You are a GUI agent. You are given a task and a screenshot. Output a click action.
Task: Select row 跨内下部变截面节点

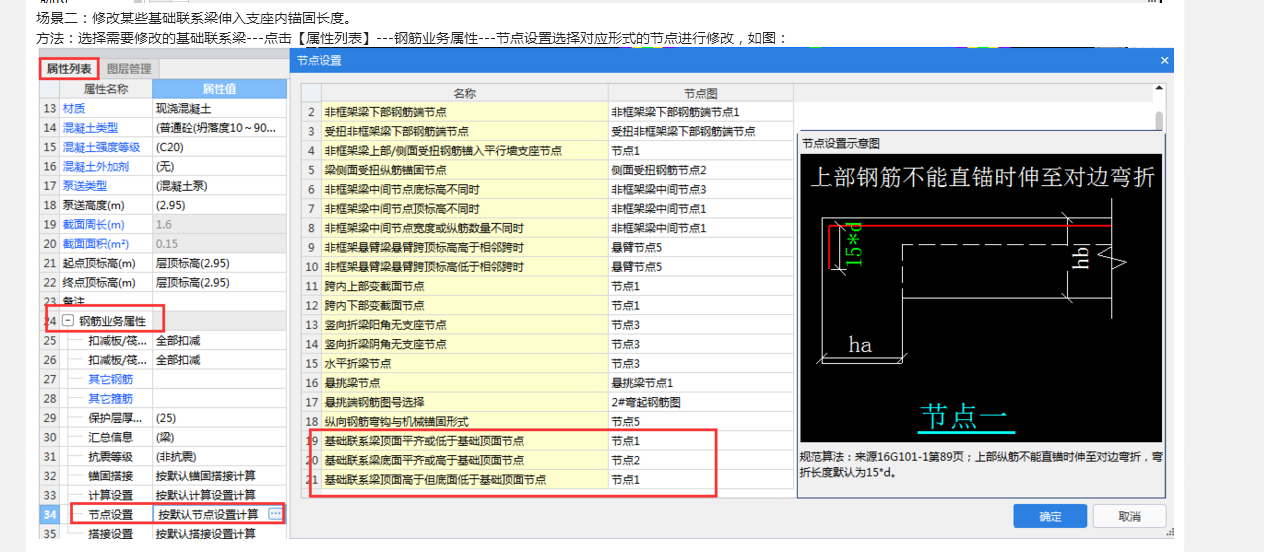click(548, 305)
